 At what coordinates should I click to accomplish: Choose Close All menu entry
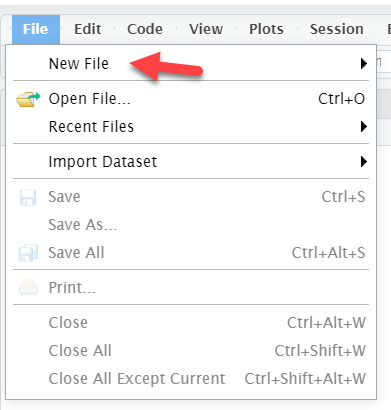point(191,351)
